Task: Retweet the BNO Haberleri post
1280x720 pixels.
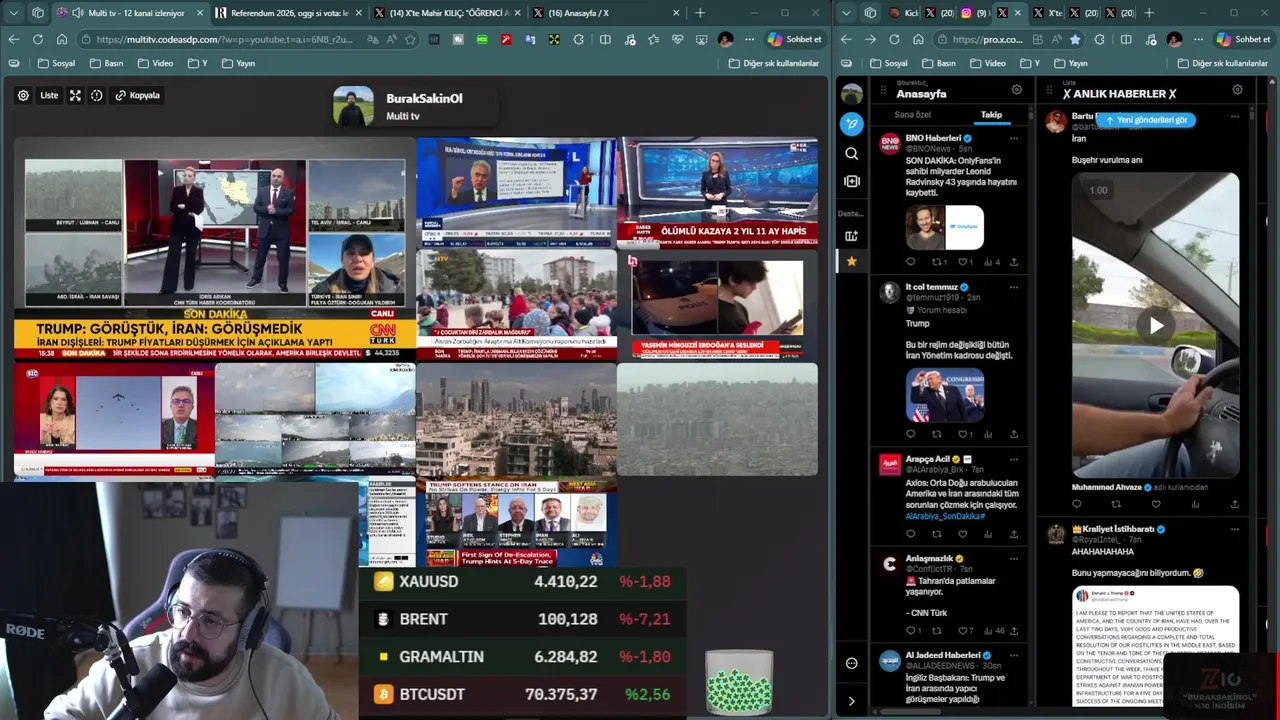Action: [x=939, y=262]
